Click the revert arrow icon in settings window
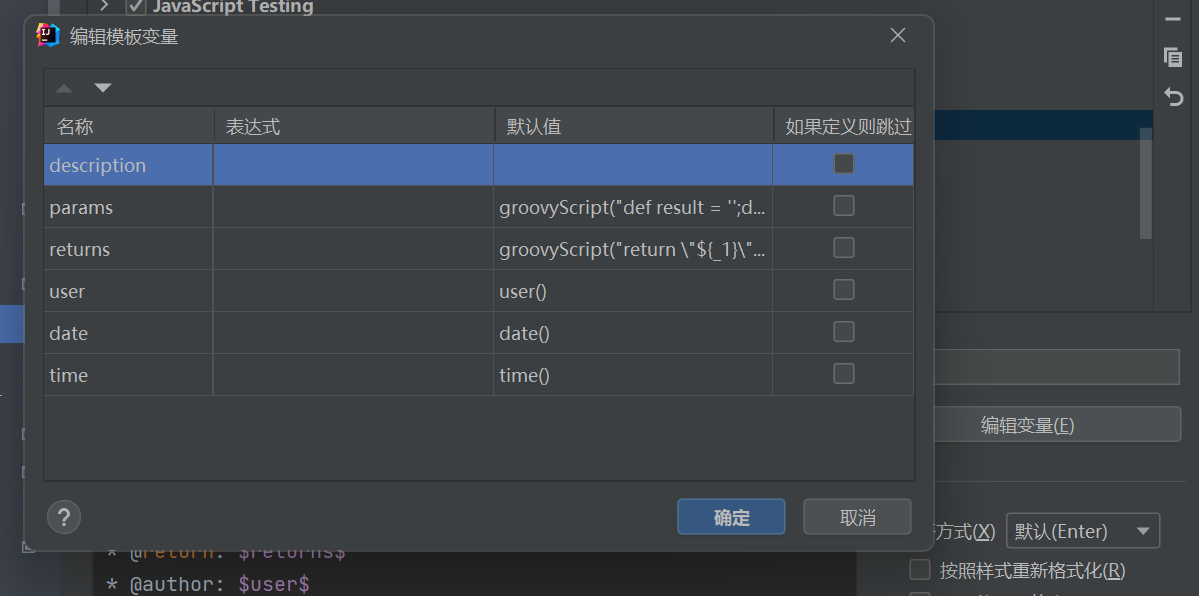The width and height of the screenshot is (1199, 596). click(1173, 96)
